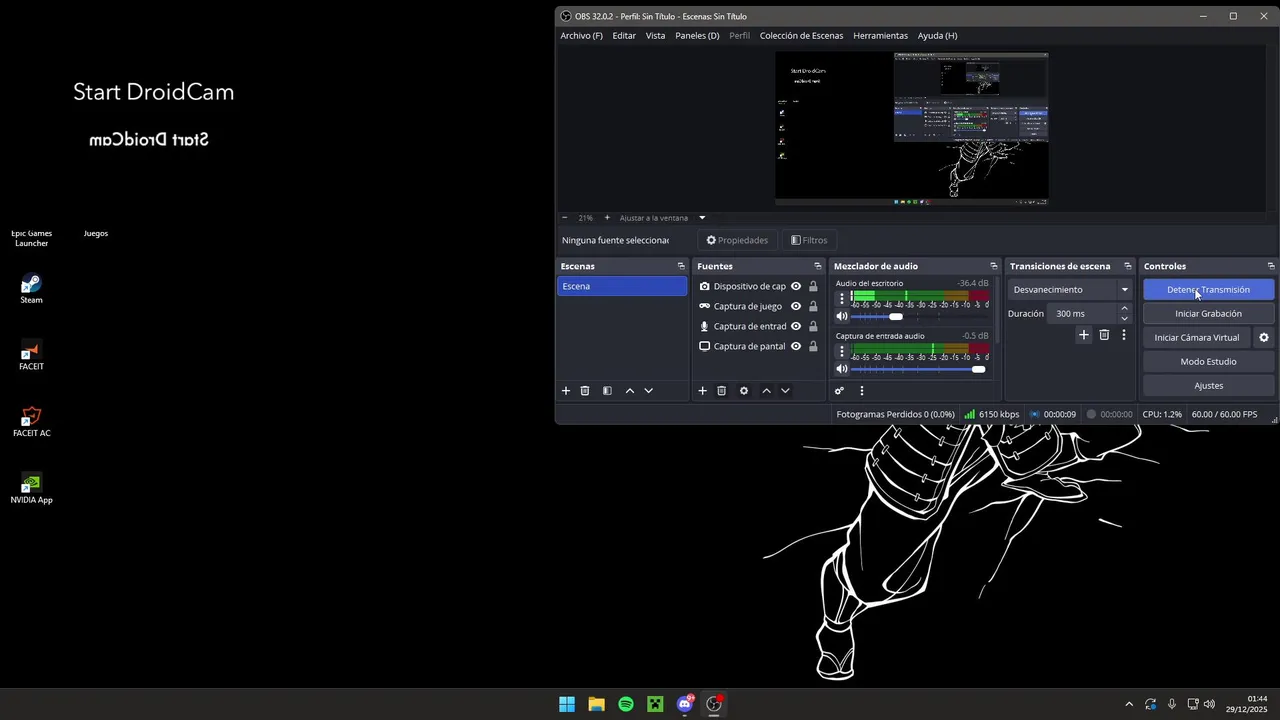The height and width of the screenshot is (720, 1280).
Task: Open Steam desktop shortcut
Action: 31,288
